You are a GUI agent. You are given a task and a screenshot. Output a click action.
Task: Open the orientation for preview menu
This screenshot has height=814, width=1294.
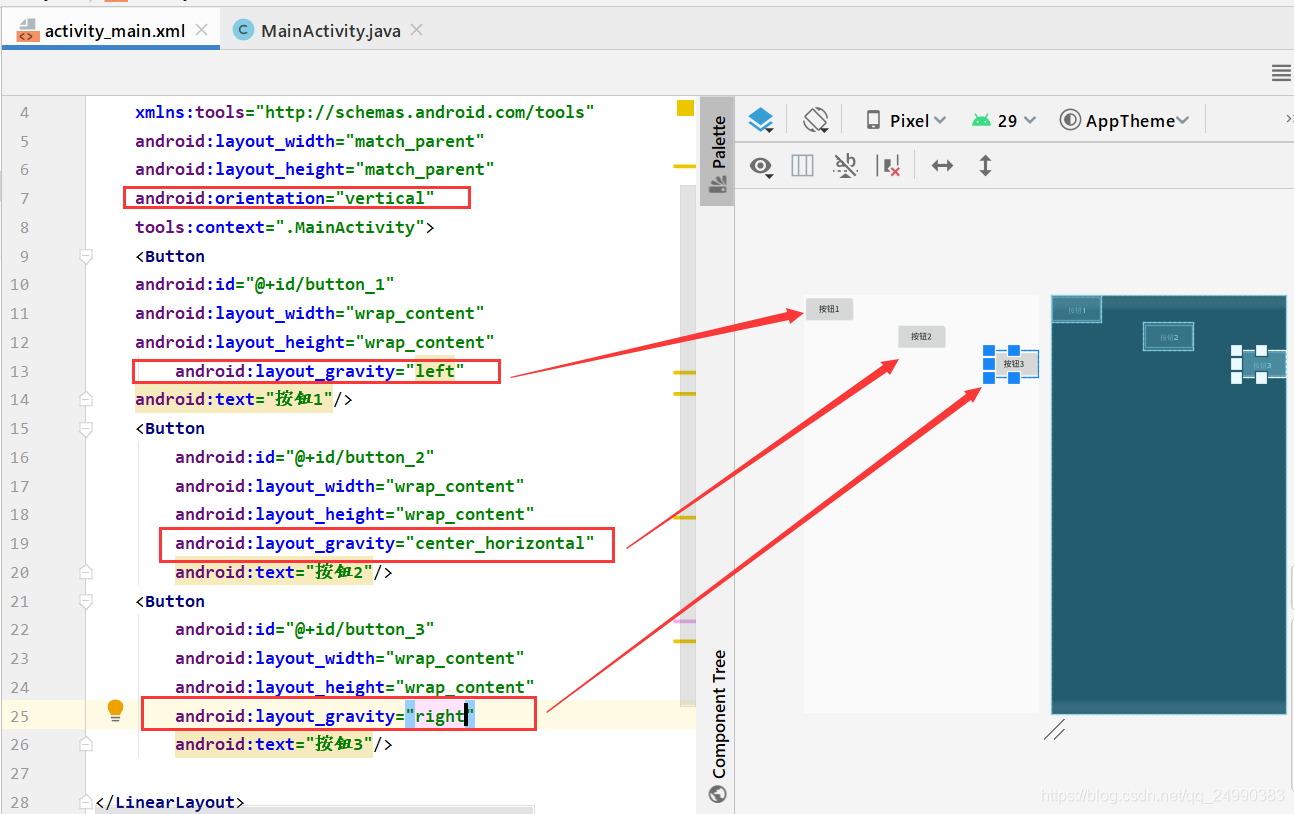point(816,120)
